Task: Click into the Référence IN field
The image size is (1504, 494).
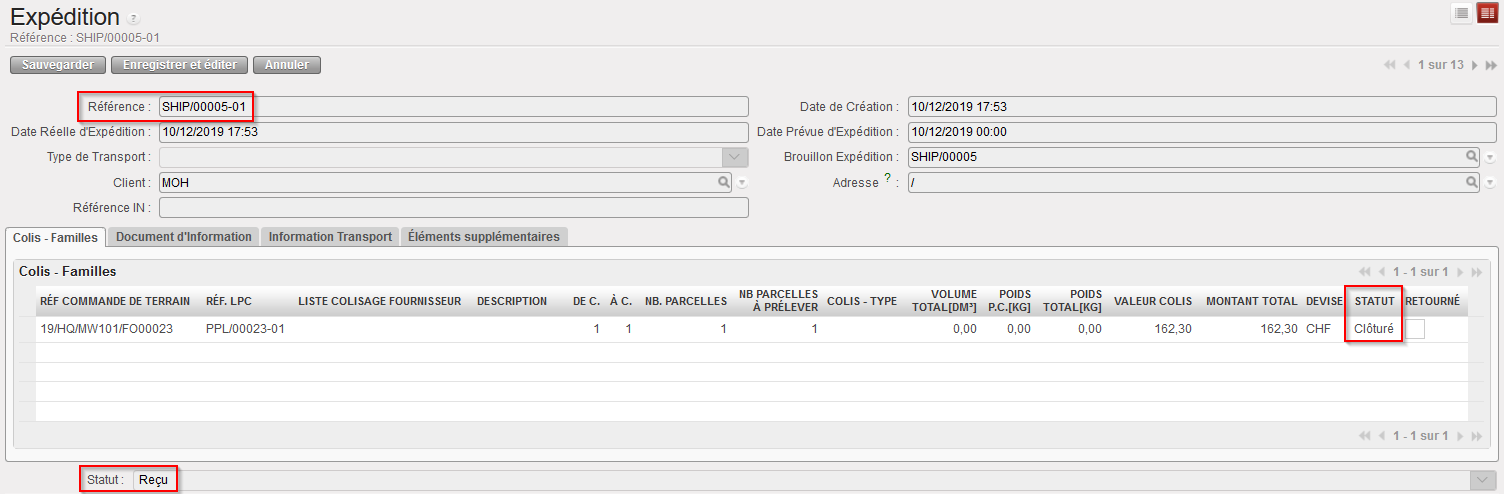Action: [453, 208]
